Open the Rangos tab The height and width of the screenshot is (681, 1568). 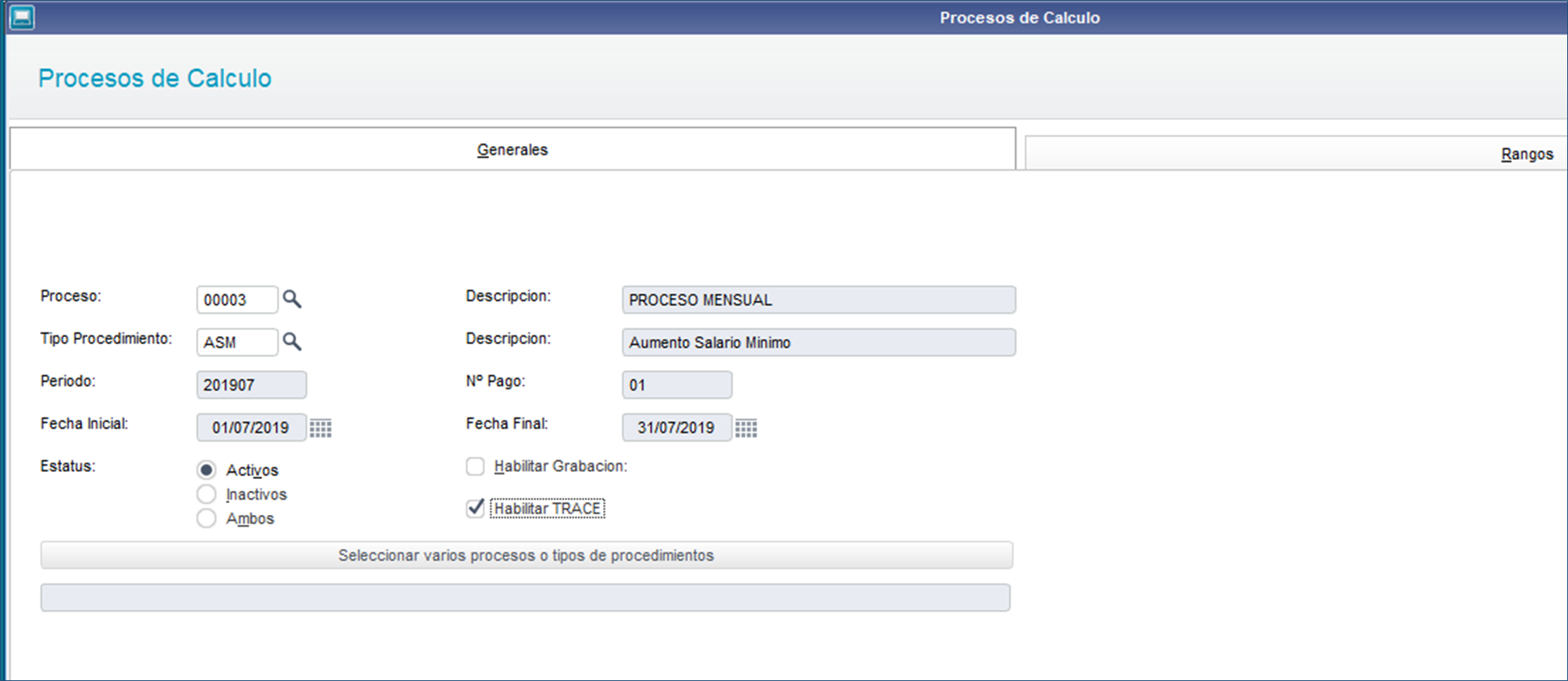click(x=1527, y=154)
